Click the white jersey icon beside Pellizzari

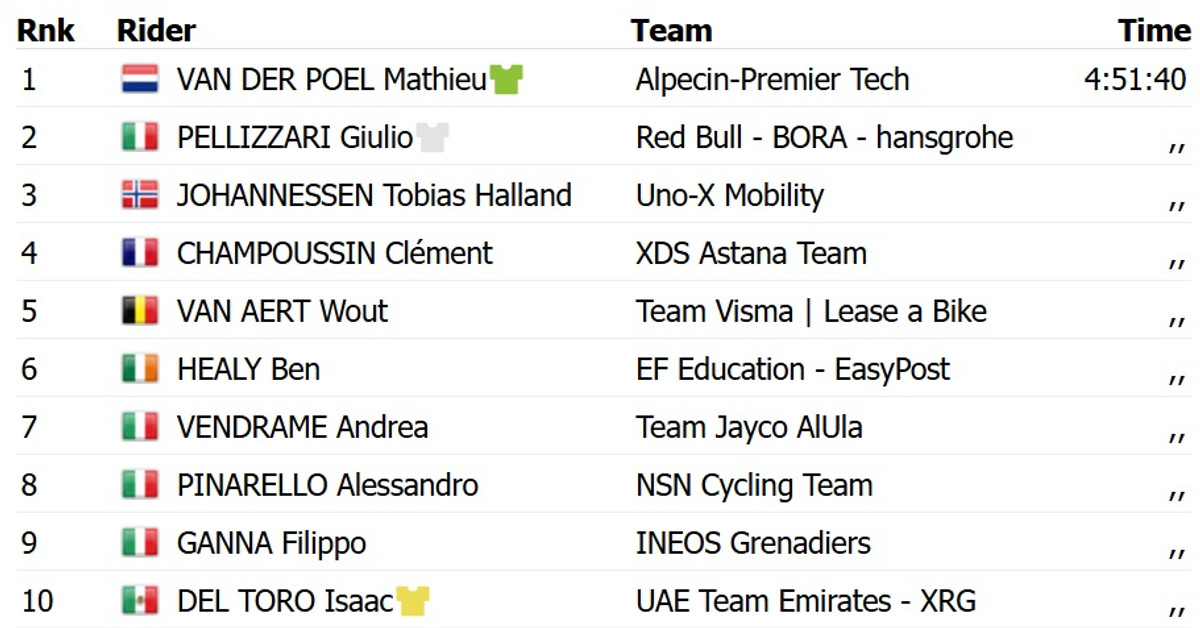click(433, 137)
